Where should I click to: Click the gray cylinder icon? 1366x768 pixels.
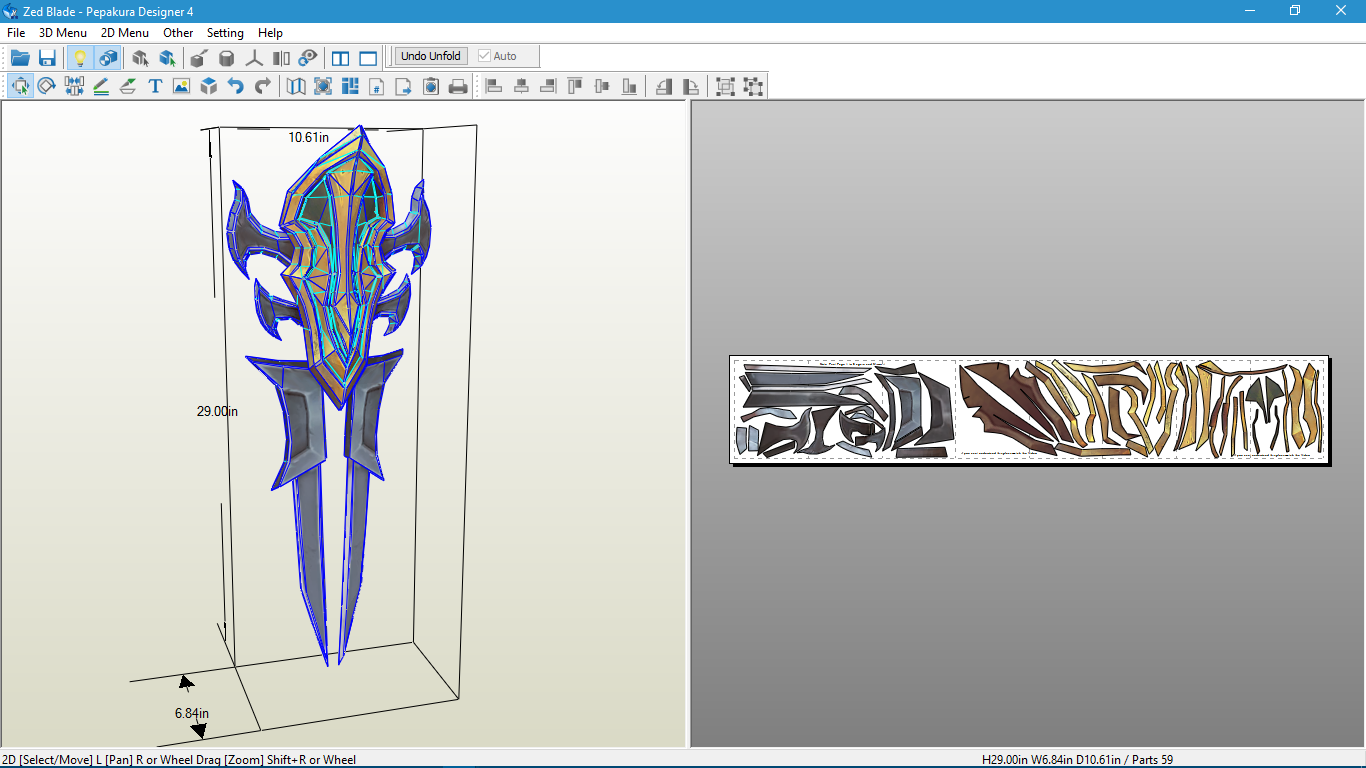click(227, 58)
